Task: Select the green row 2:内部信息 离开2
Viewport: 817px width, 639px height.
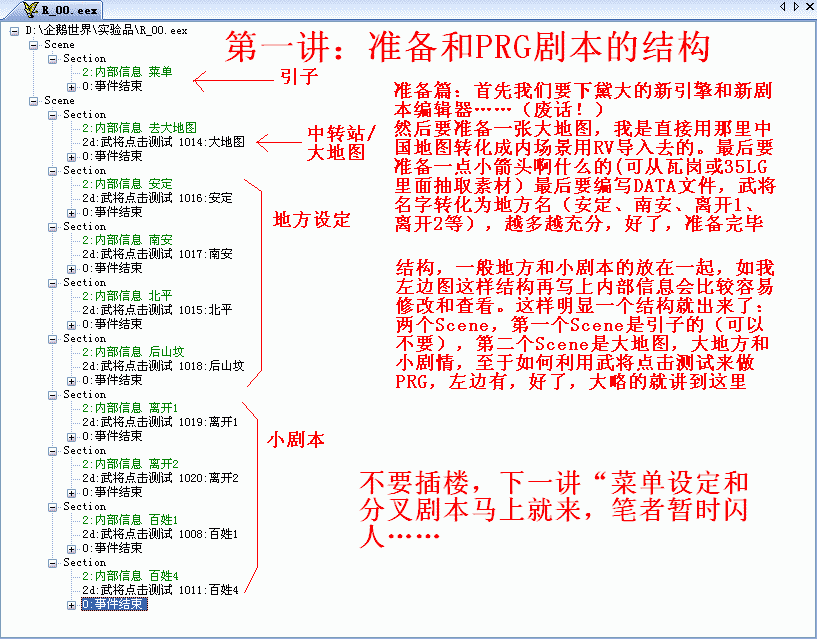Action: point(130,464)
